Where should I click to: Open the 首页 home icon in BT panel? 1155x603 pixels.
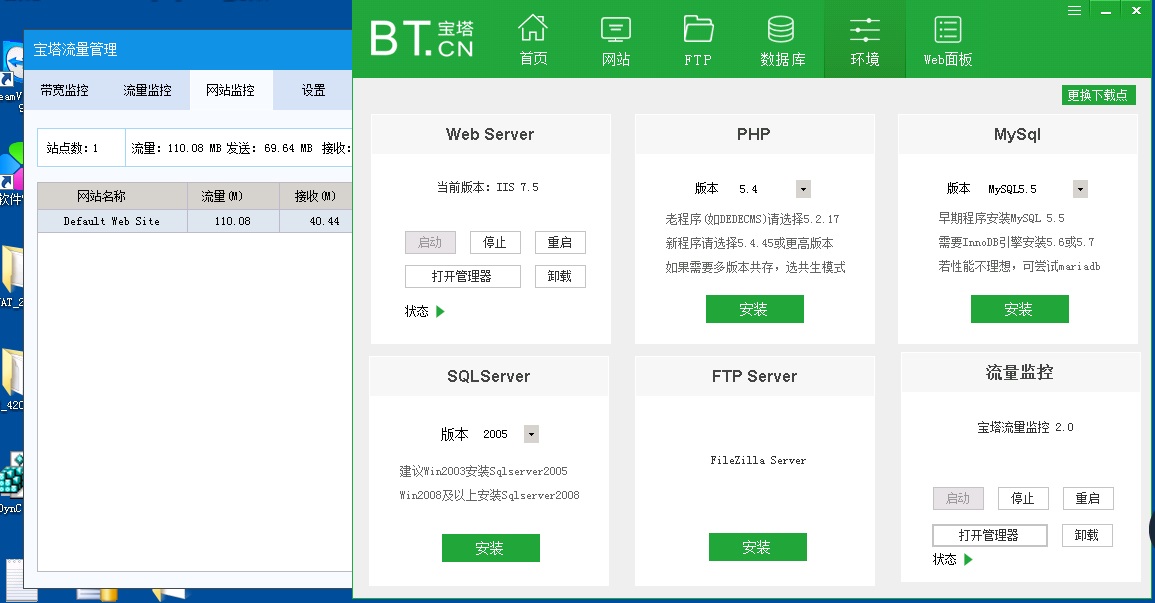tap(533, 40)
